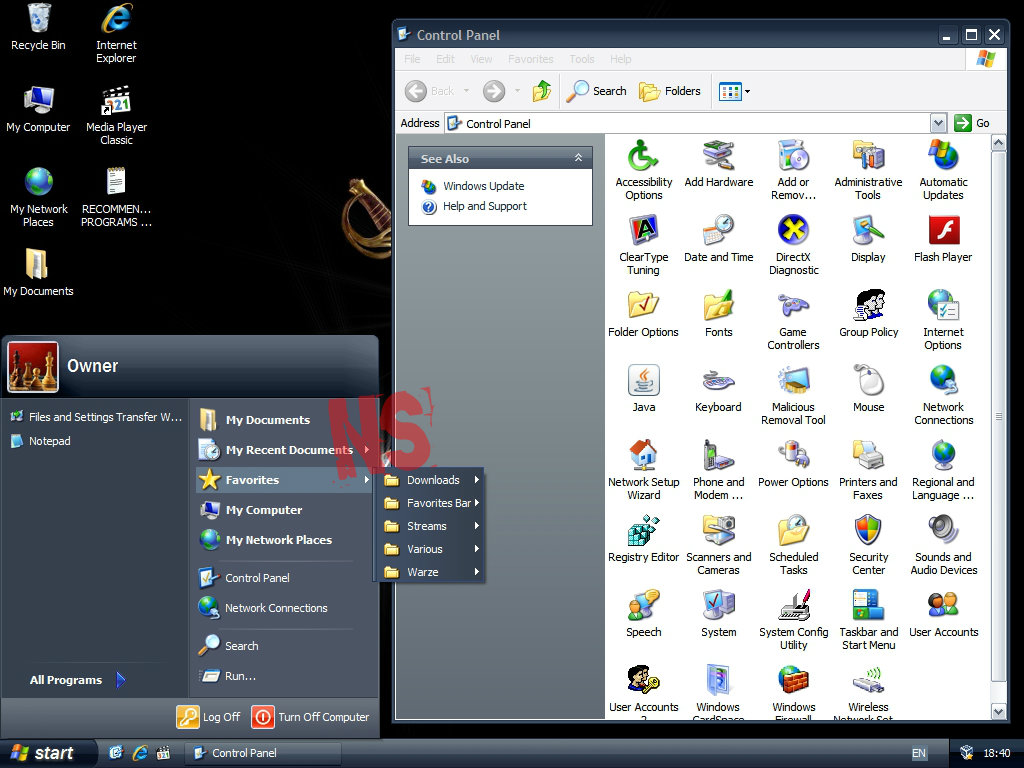Open Mouse settings icon

pyautogui.click(x=868, y=389)
